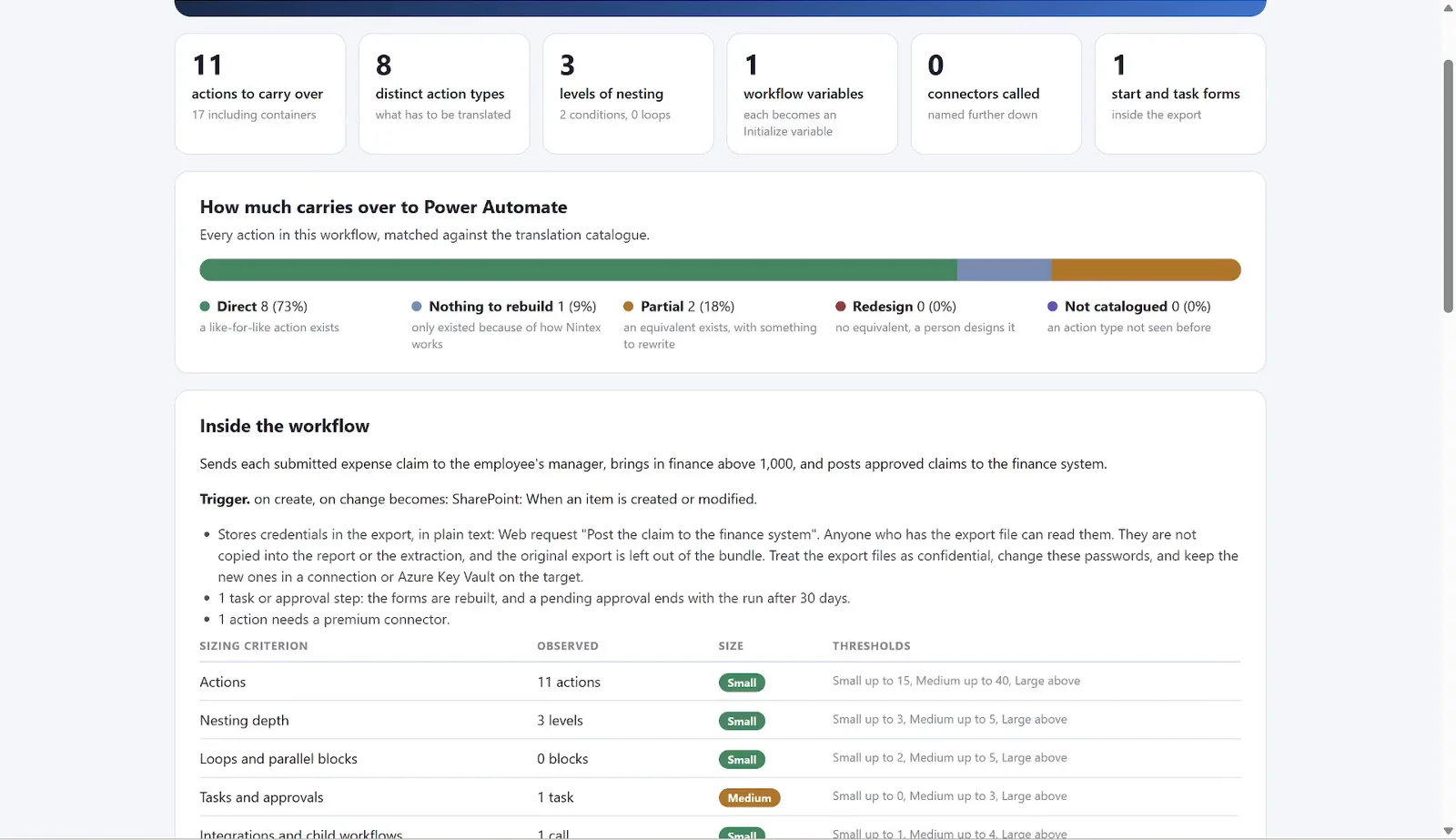Image resolution: width=1456 pixels, height=840 pixels.
Task: Click the 'Direct 8 (73%)' legend label
Action: (262, 307)
